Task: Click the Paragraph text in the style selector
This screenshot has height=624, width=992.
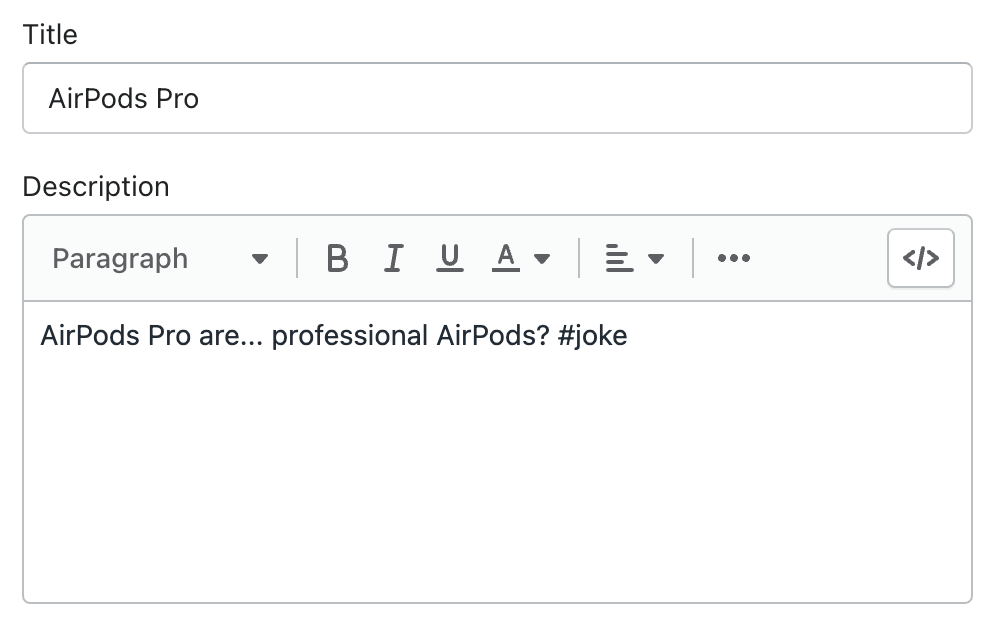Action: tap(119, 258)
